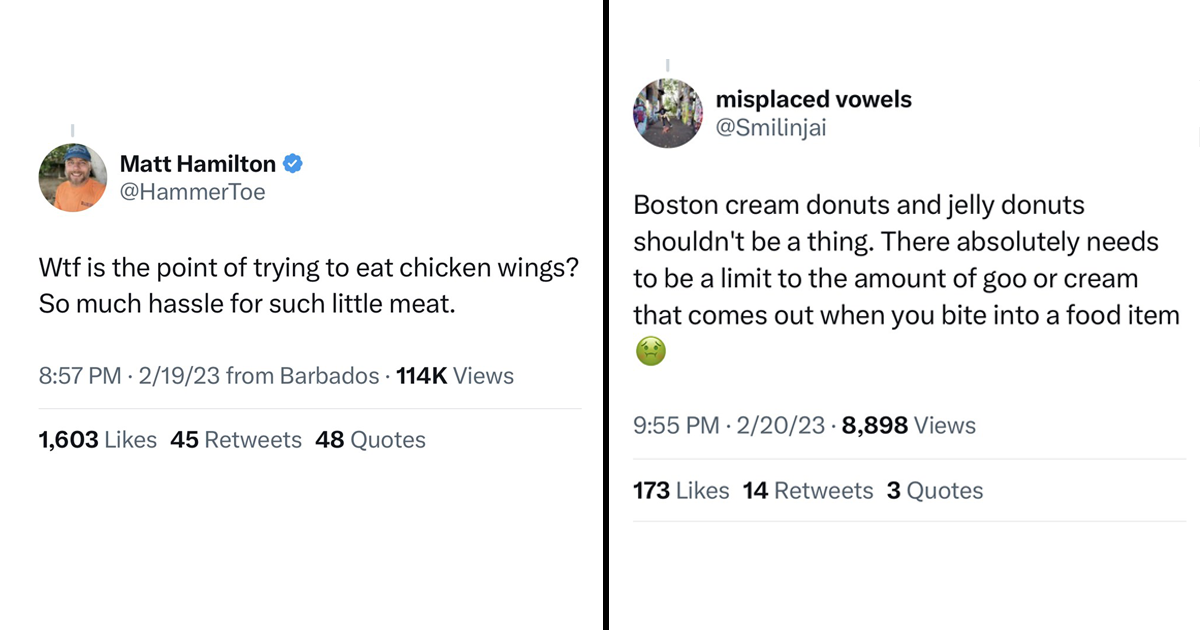View the 8,898 Views count
This screenshot has height=630, width=1200.
click(909, 425)
